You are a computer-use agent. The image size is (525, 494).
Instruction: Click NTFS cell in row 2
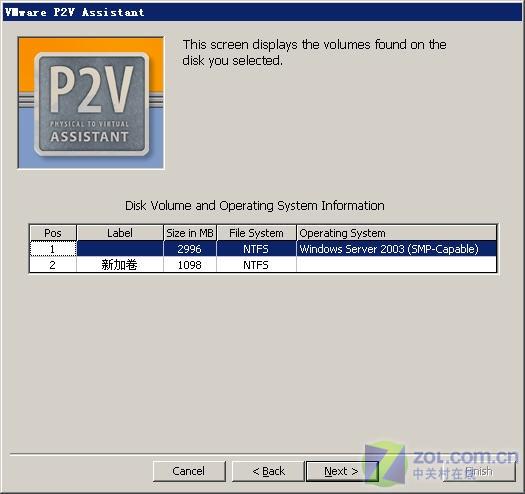click(x=256, y=265)
